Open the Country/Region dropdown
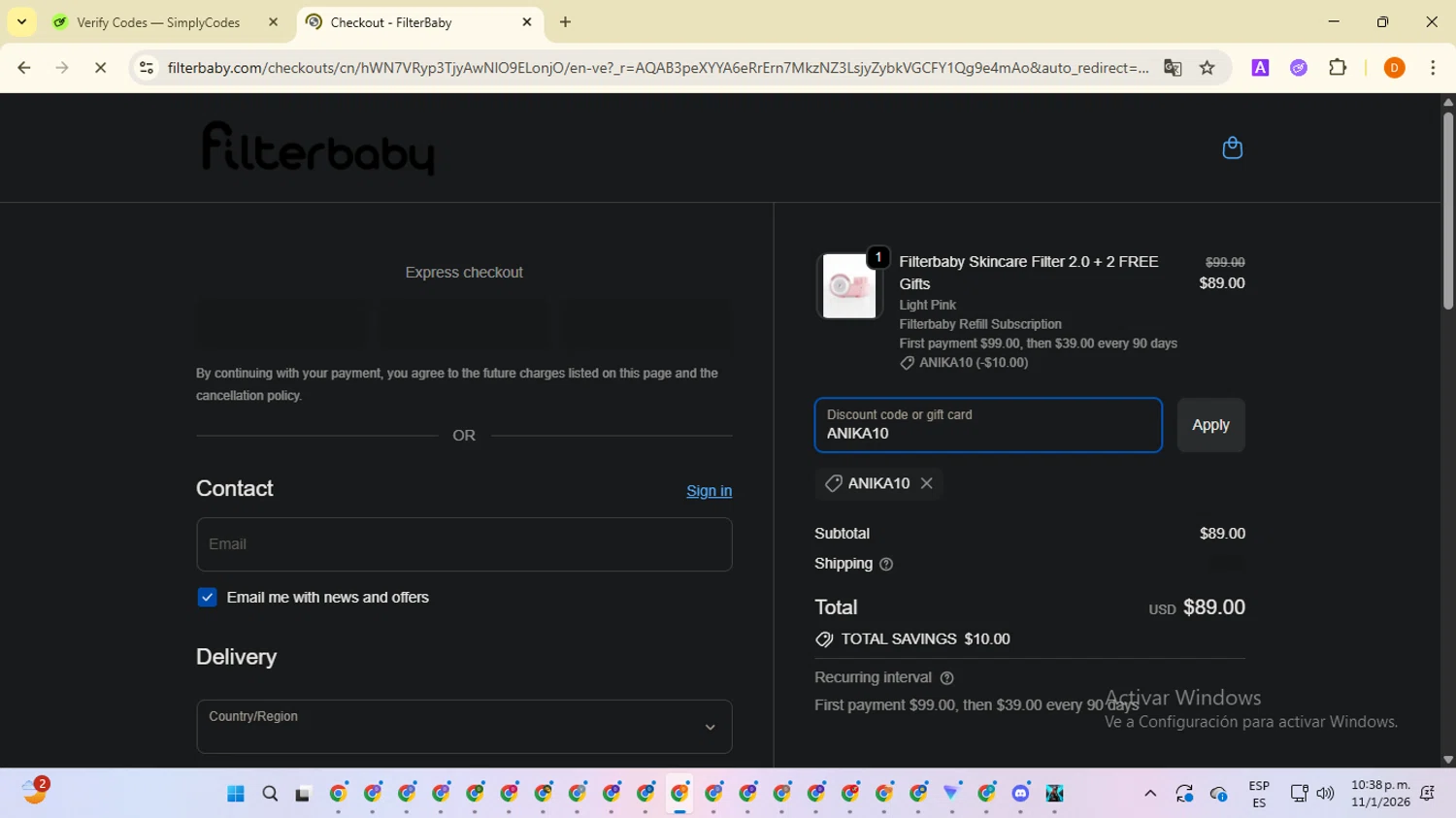The height and width of the screenshot is (818, 1456). tap(464, 726)
